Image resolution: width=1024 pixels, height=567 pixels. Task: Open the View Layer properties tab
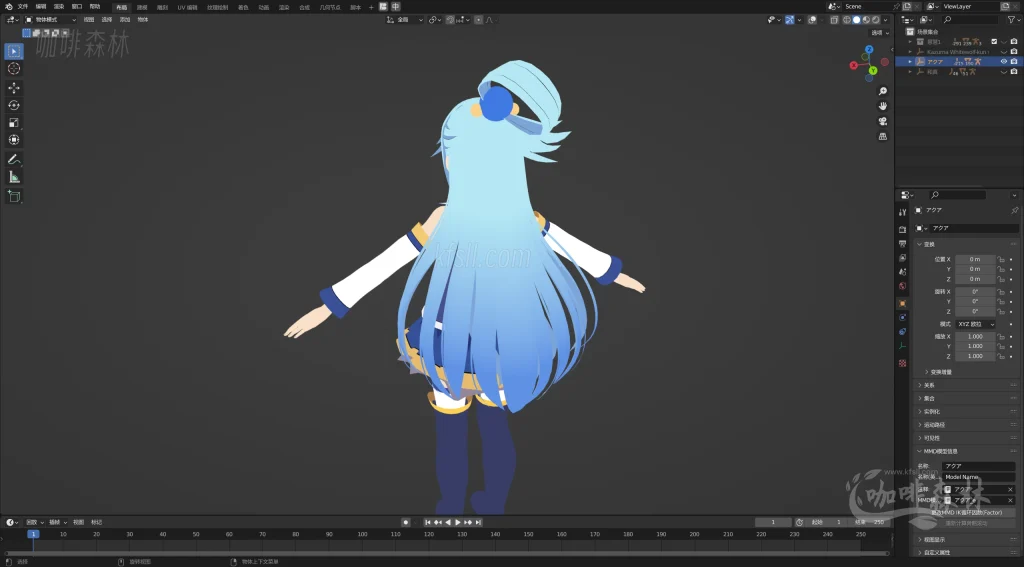903,257
